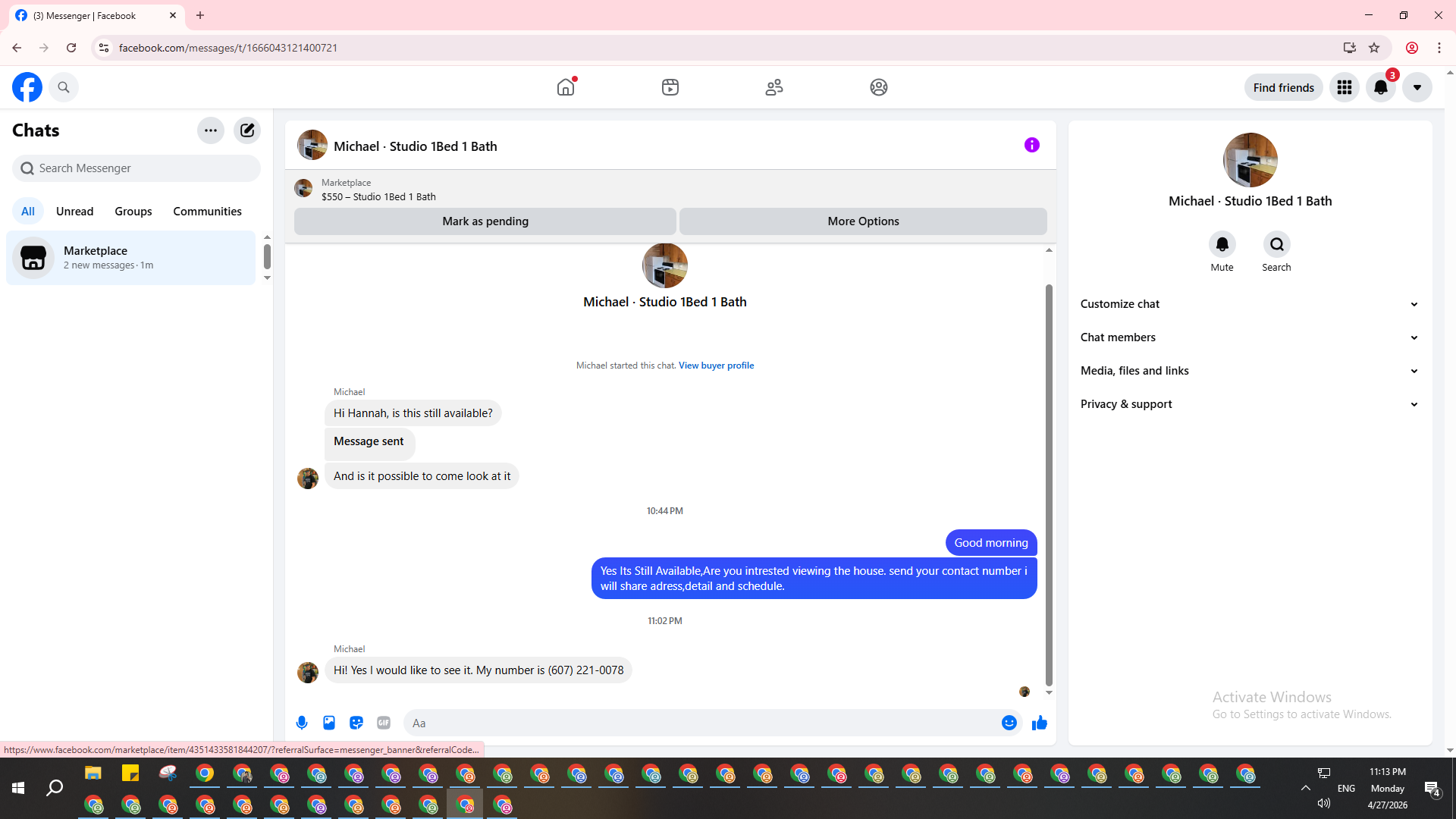The height and width of the screenshot is (819, 1456).
Task: Switch to Groups chats tab
Action: tap(133, 212)
